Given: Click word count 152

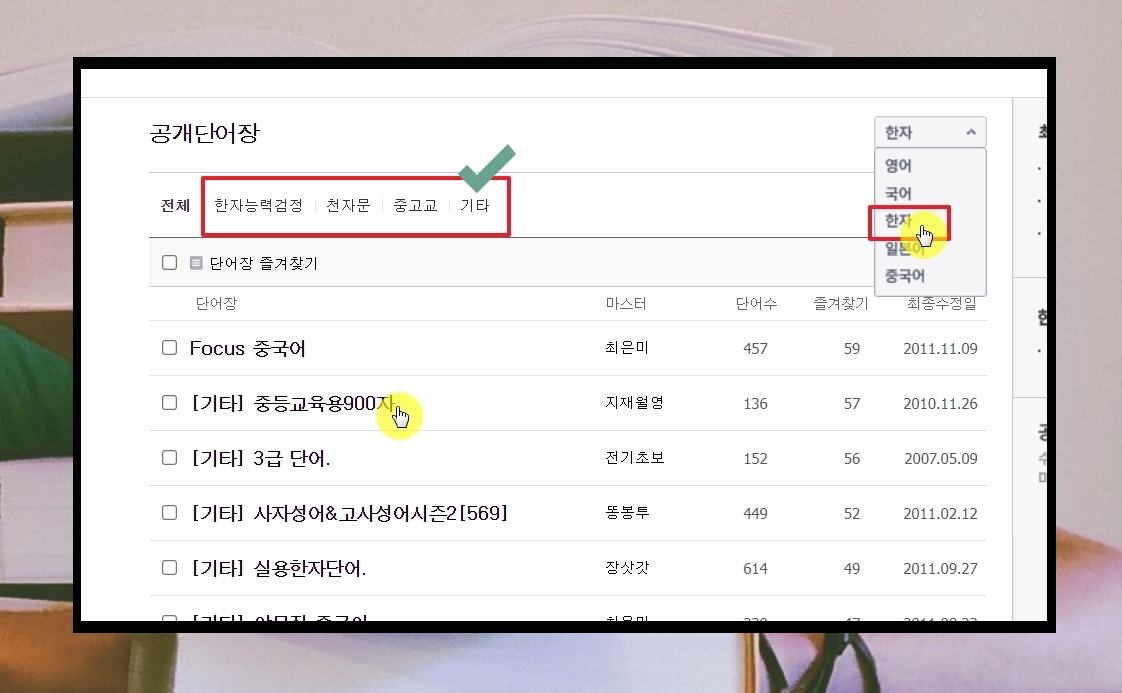Looking at the screenshot, I should pos(755,459).
